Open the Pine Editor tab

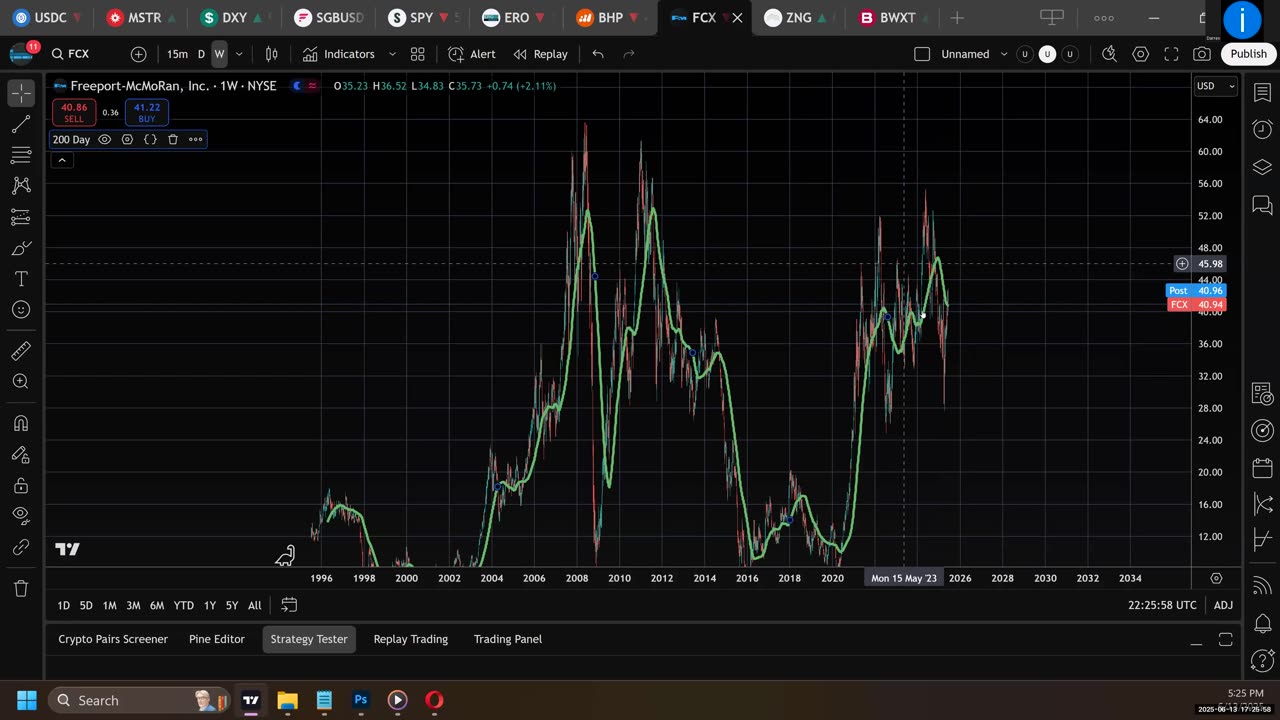(217, 639)
